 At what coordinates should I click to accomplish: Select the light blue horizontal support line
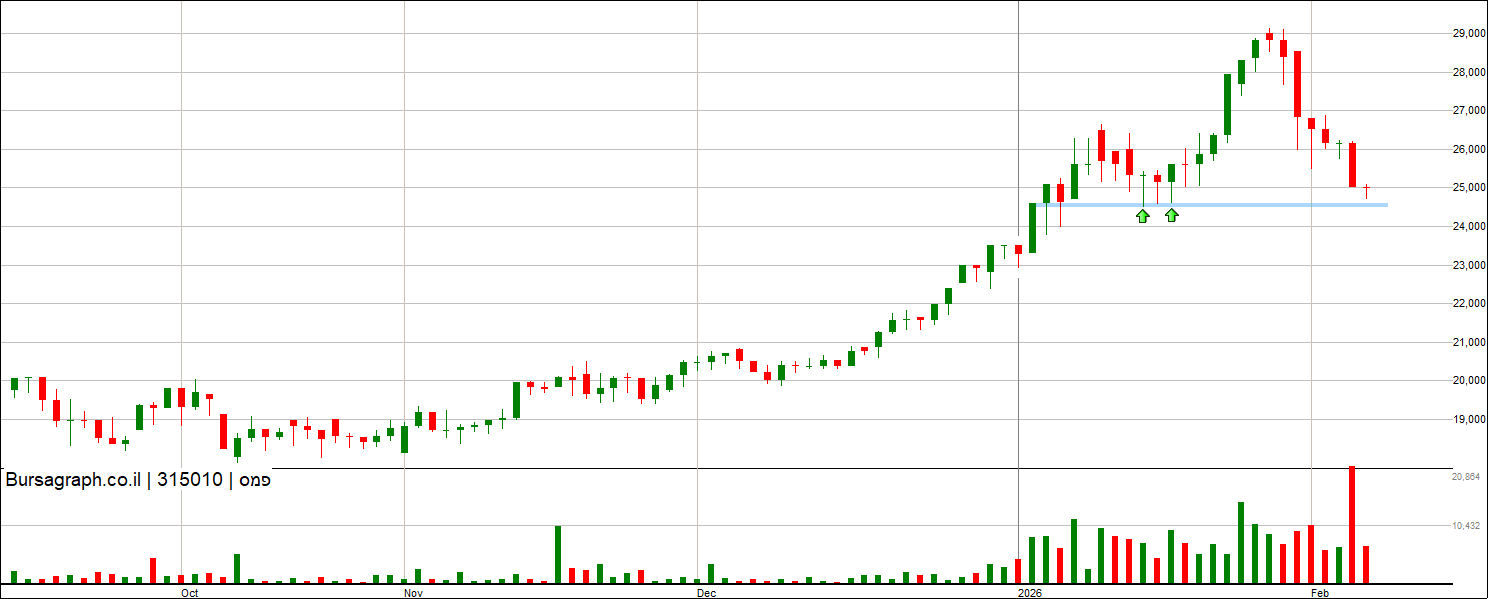click(1212, 205)
